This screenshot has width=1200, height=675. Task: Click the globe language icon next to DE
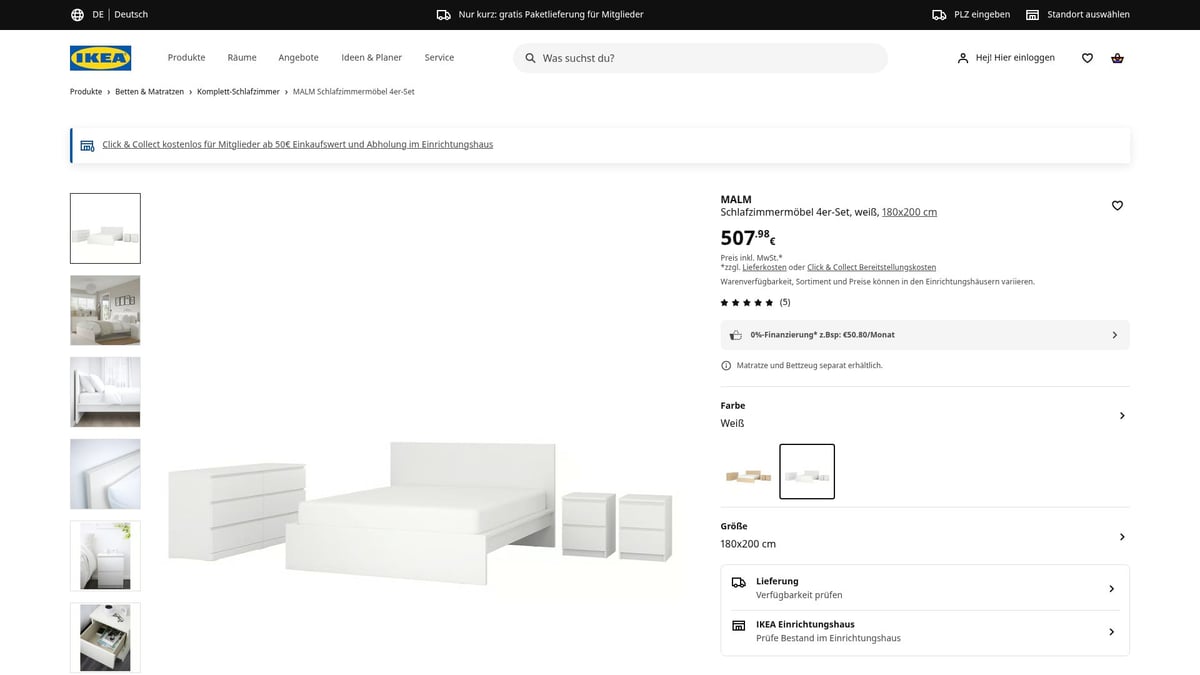[77, 14]
